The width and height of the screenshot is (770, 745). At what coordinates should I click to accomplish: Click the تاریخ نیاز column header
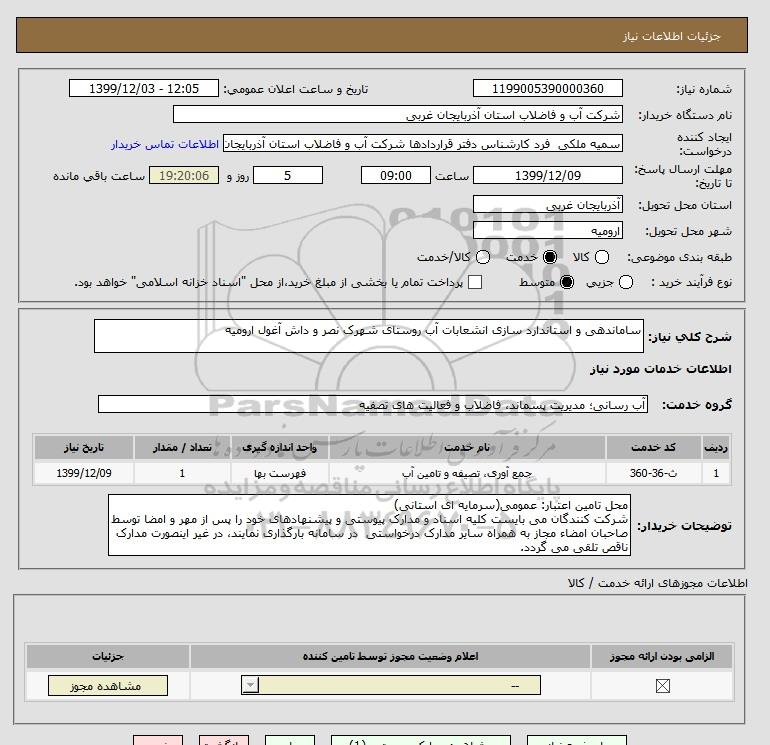click(84, 447)
